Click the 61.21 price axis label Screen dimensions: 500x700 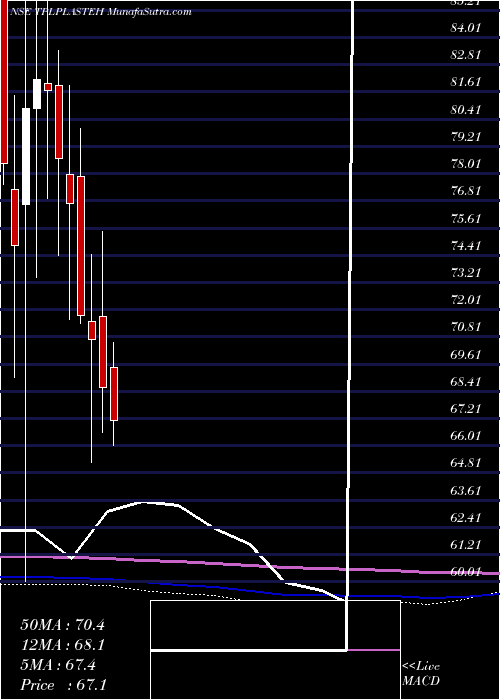(466, 545)
